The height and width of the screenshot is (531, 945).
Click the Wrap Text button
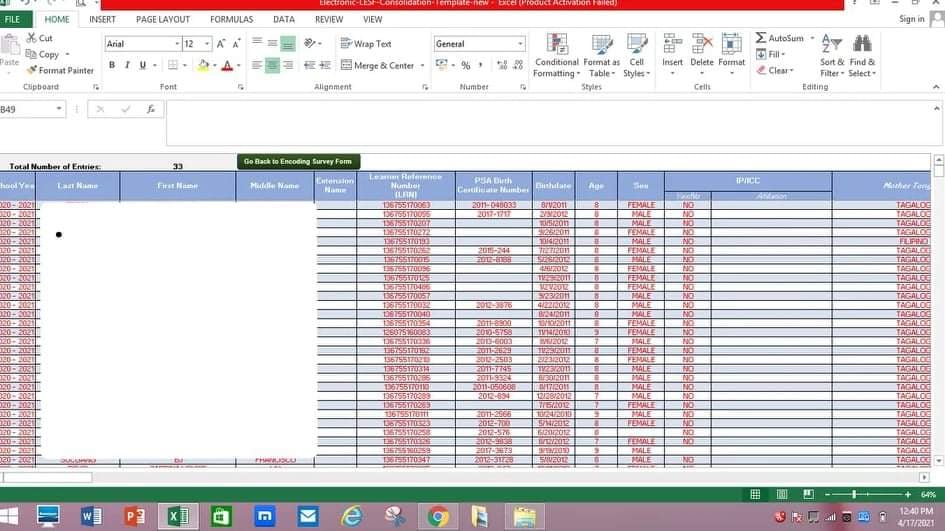366,43
